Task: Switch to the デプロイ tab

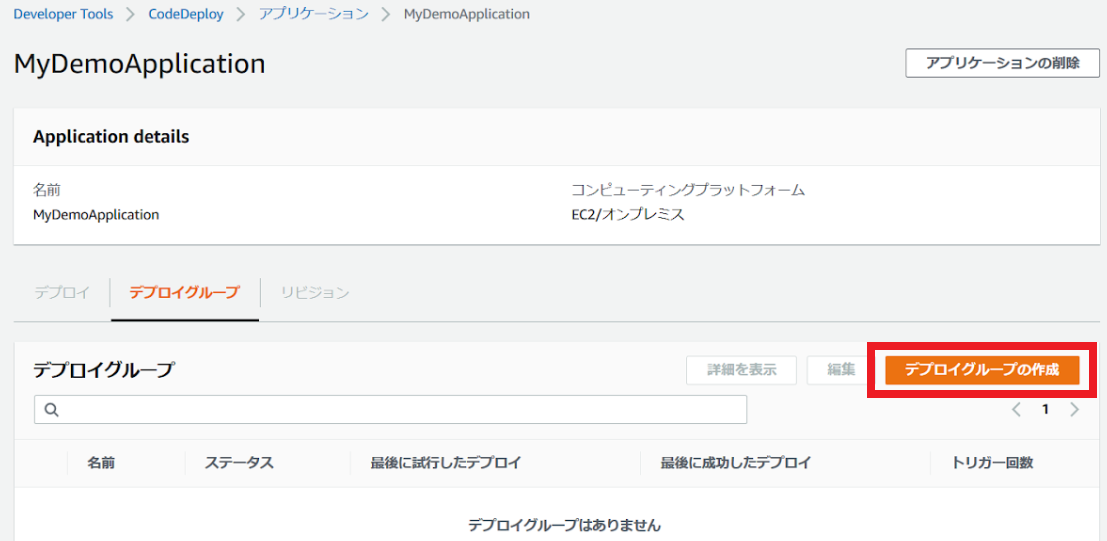Action: point(61,292)
